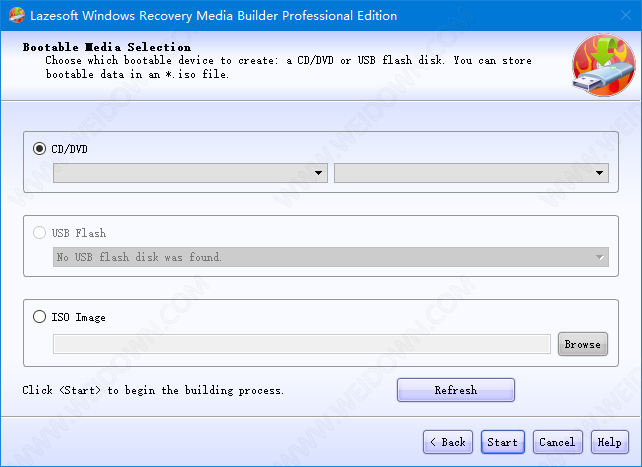Click the "Click <Start> to begin" instruction text
This screenshot has width=642, height=467.
click(153, 390)
